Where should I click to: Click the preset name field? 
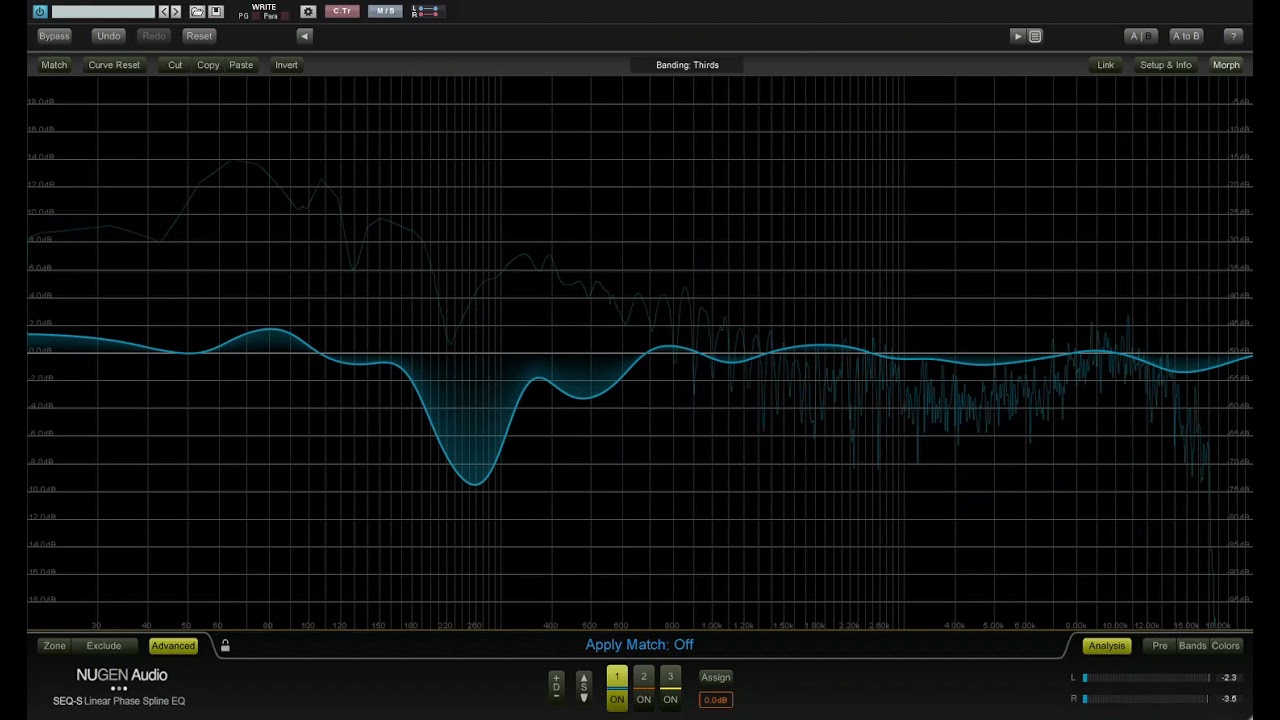[103, 12]
